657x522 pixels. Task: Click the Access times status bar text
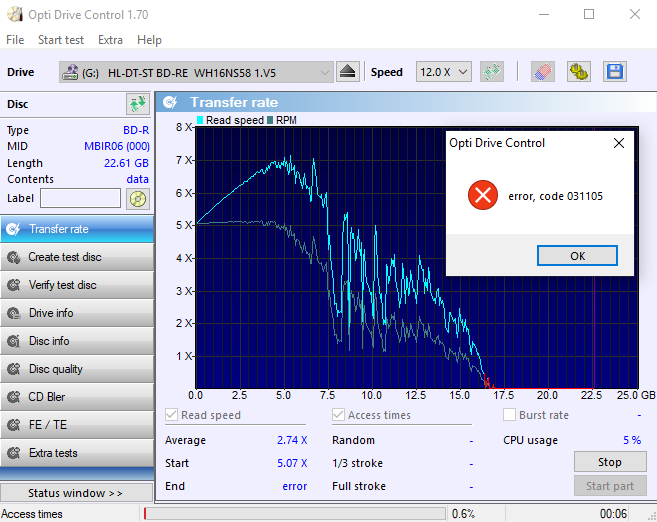point(32,514)
